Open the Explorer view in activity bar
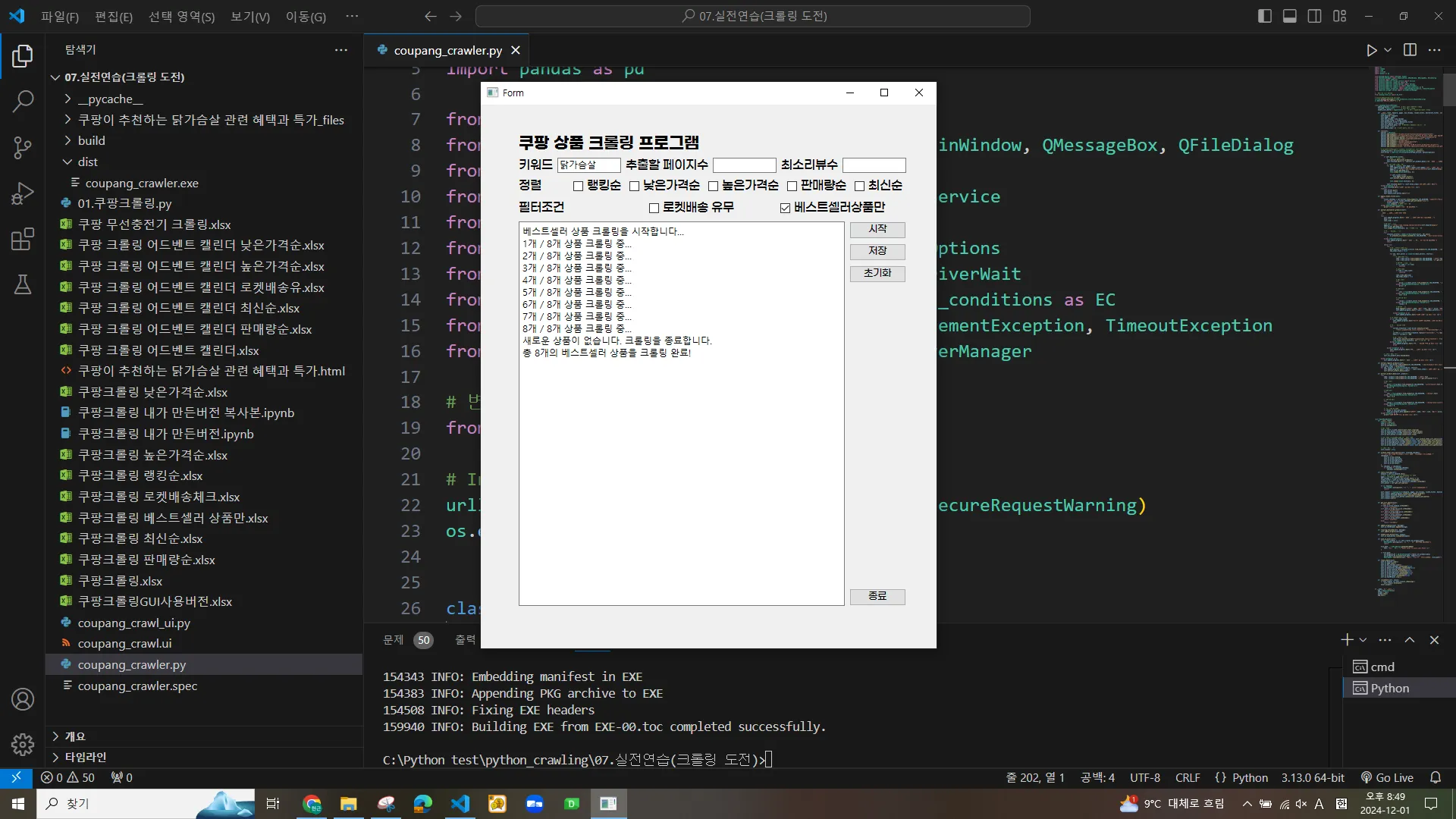 23,55
